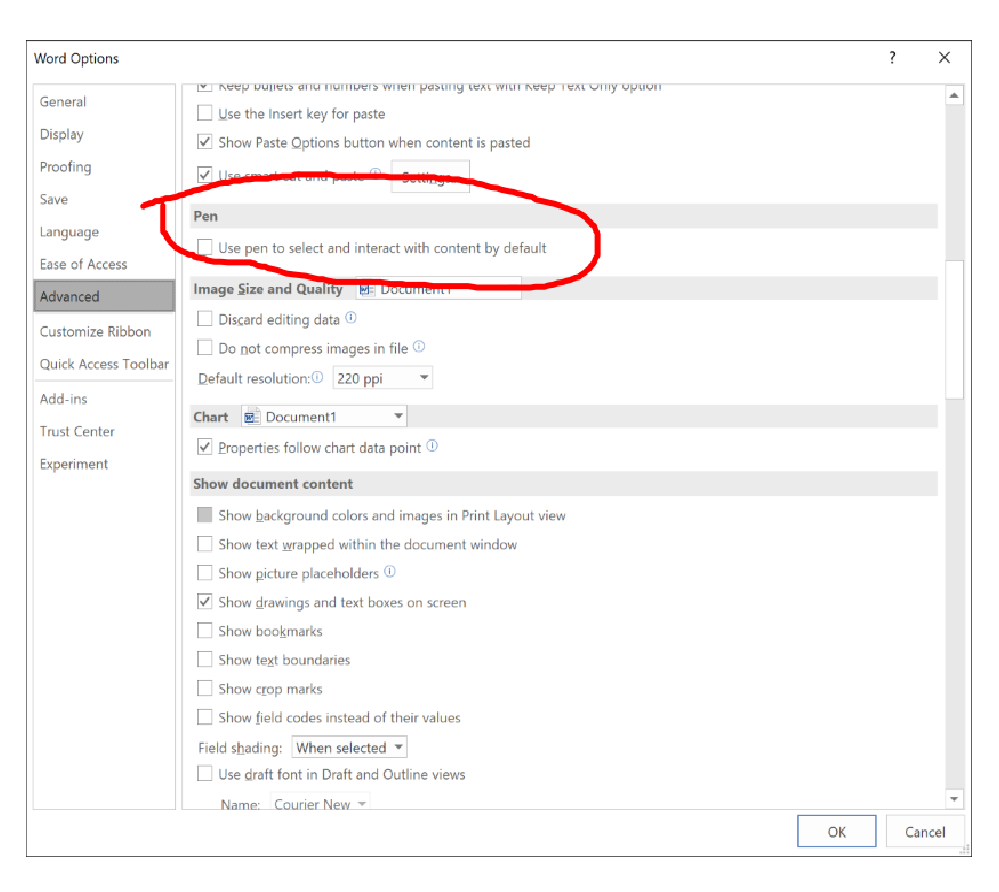Open the Chart Document1 dropdown
The height and width of the screenshot is (892, 999).
coord(324,417)
